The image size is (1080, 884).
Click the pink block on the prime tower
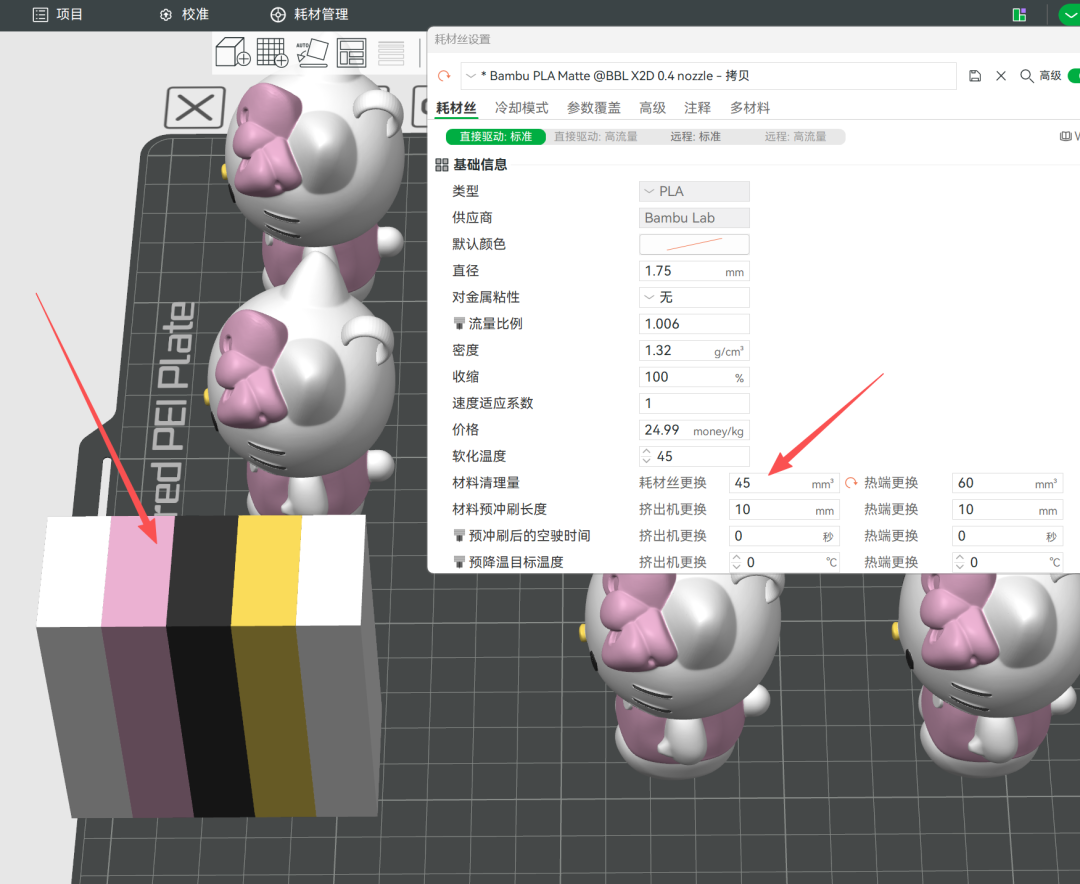point(138,571)
